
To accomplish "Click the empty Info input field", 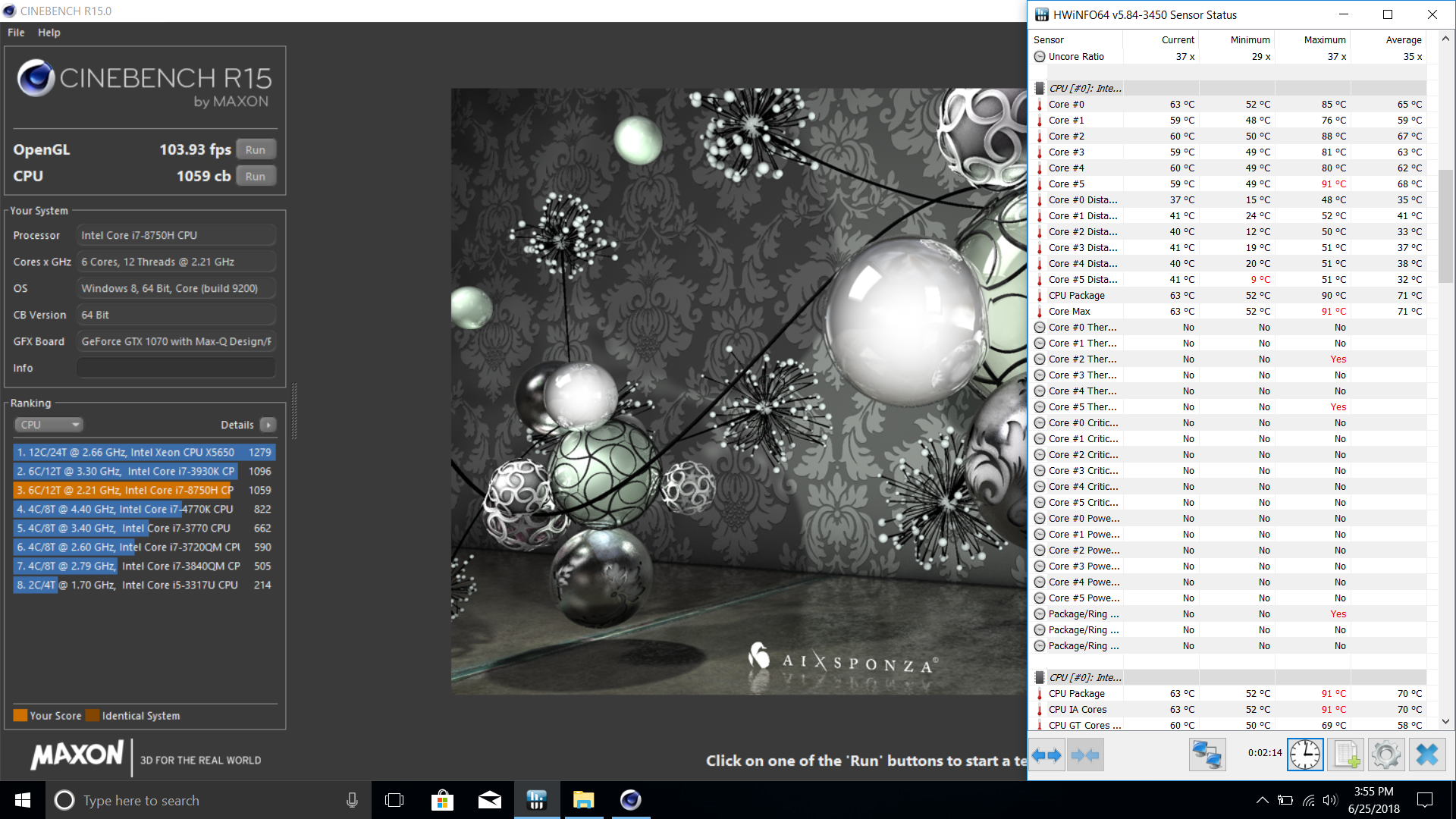I will coord(176,368).
